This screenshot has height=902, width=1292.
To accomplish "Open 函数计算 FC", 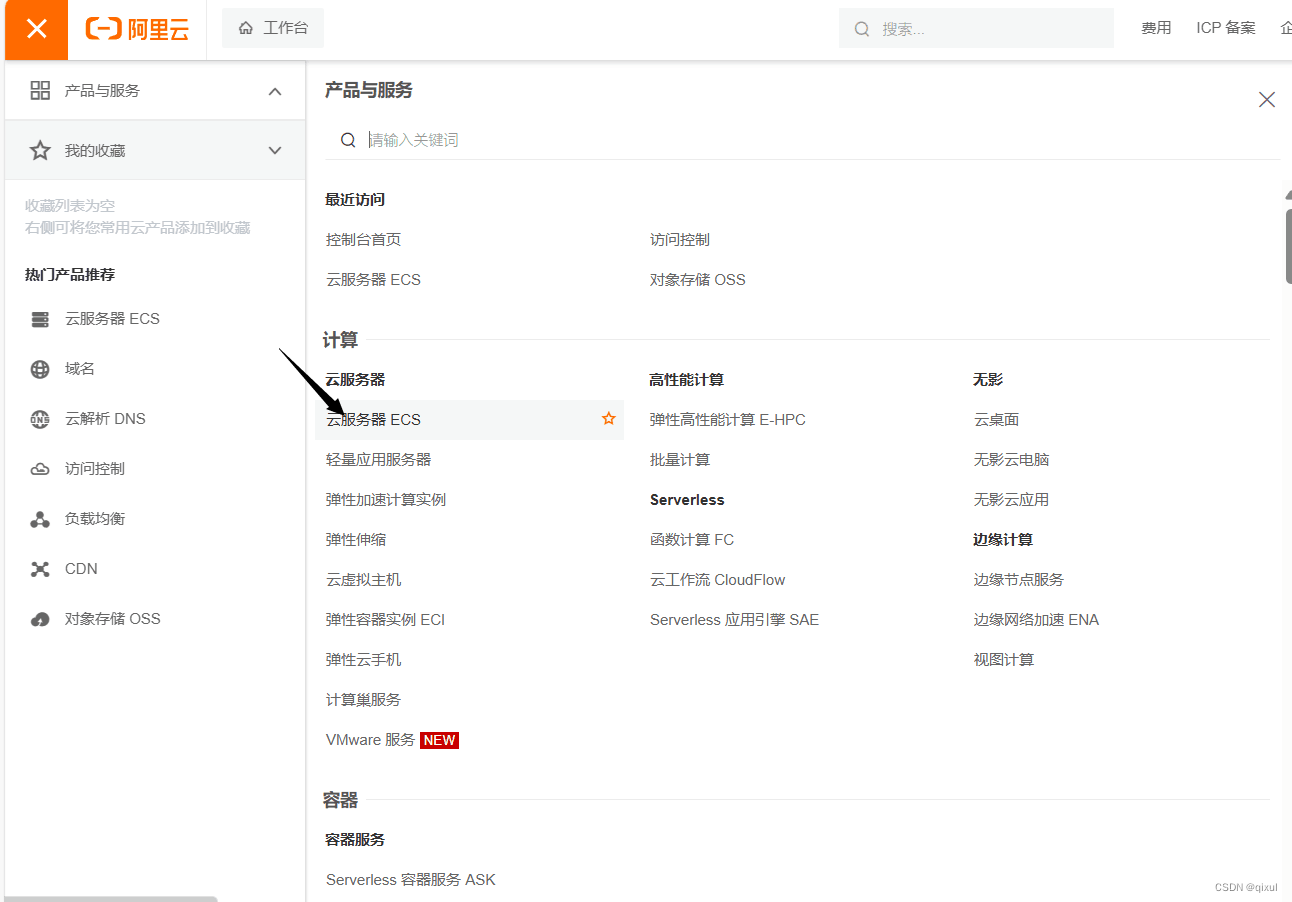I will tap(692, 540).
